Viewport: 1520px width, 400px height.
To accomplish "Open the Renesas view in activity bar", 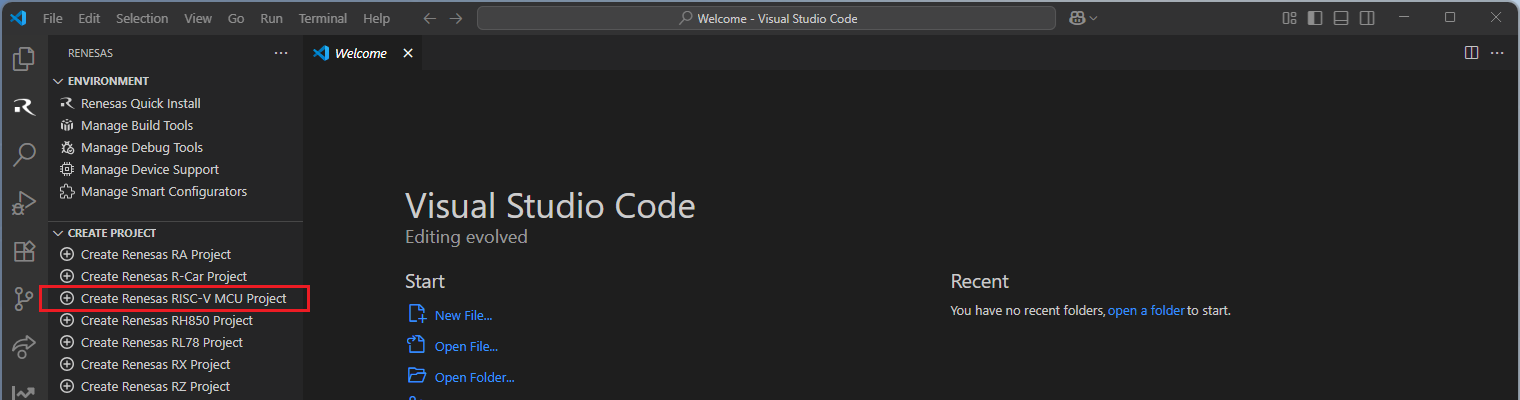I will [x=23, y=107].
